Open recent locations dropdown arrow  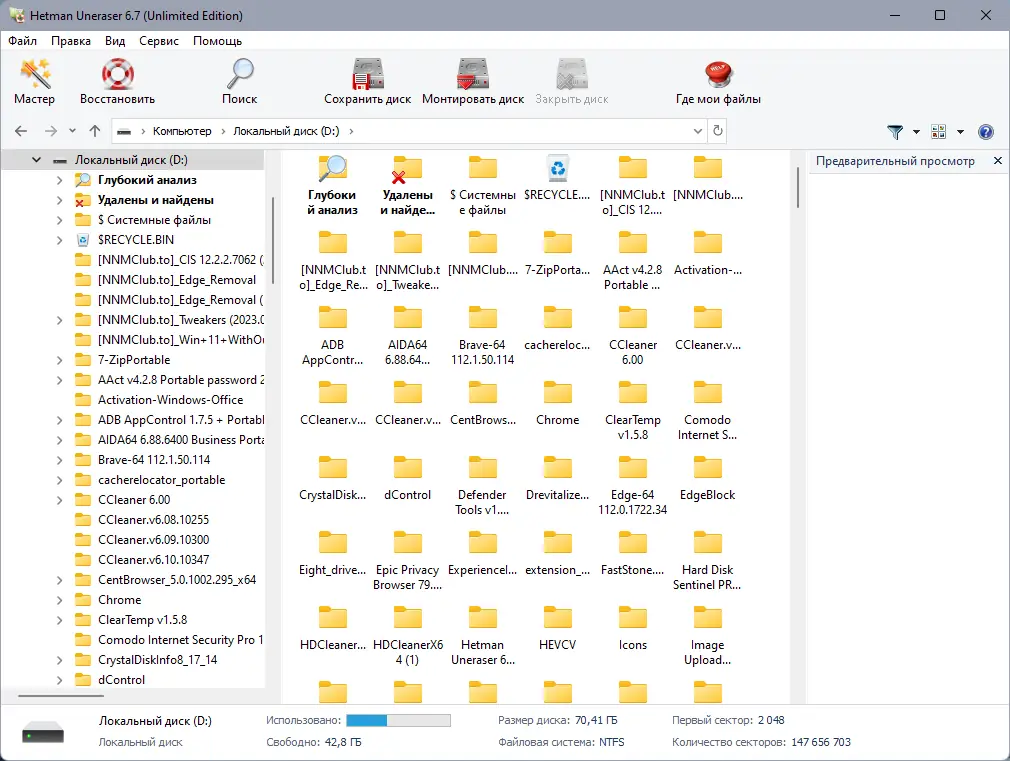pos(73,131)
